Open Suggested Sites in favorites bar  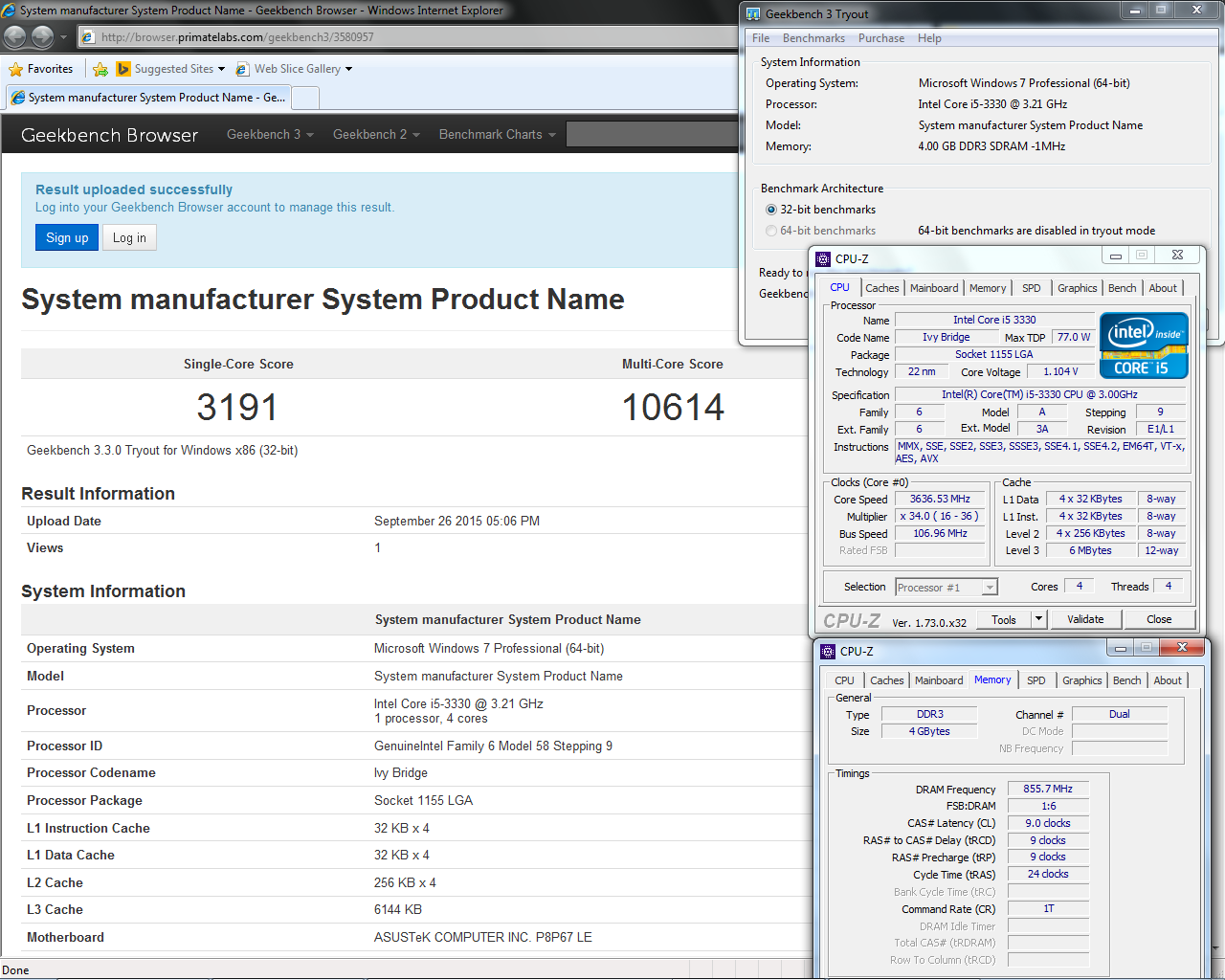click(x=170, y=69)
